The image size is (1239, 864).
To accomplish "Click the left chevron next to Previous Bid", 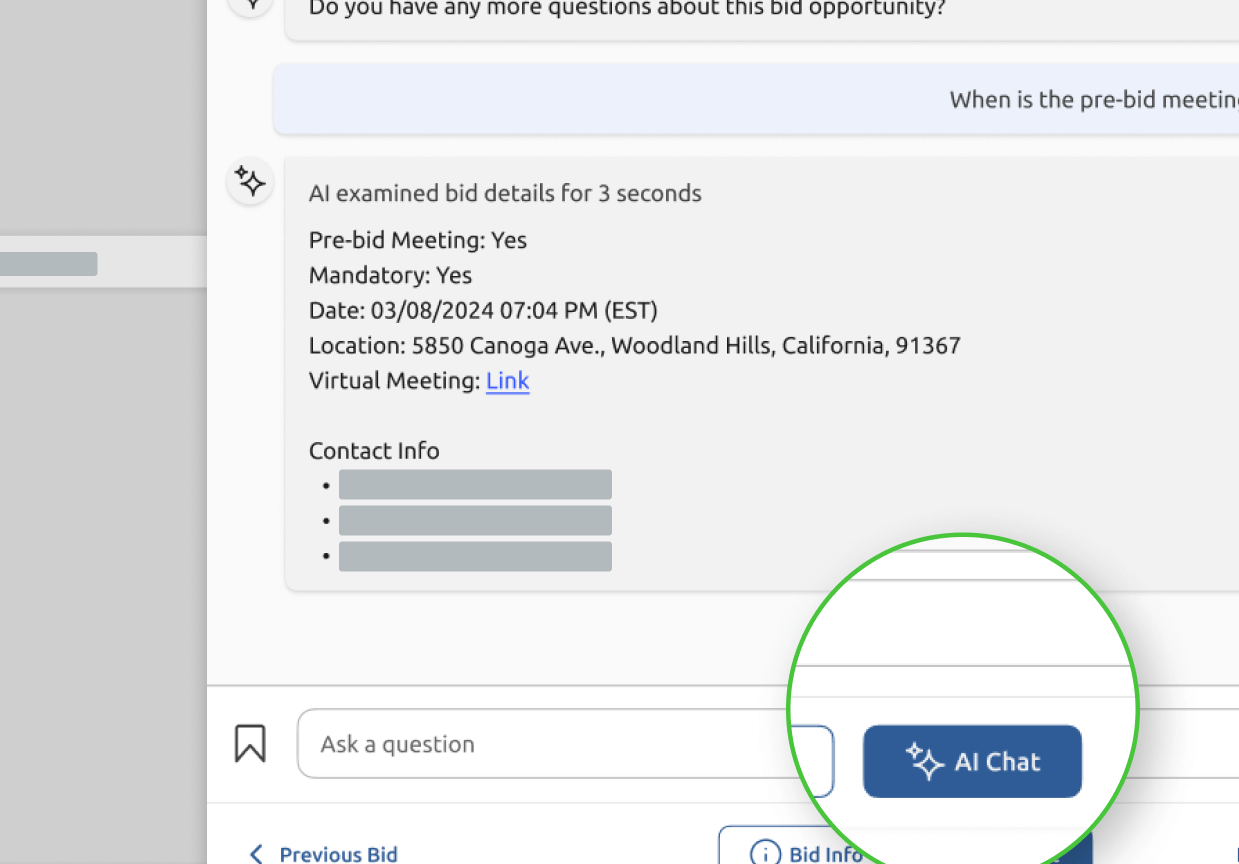I will click(x=256, y=854).
